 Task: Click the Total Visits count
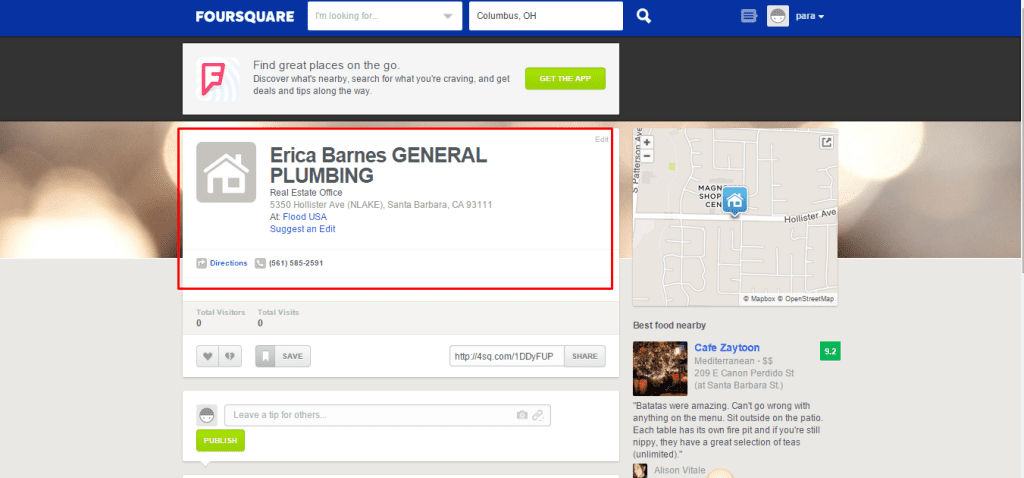pos(260,323)
